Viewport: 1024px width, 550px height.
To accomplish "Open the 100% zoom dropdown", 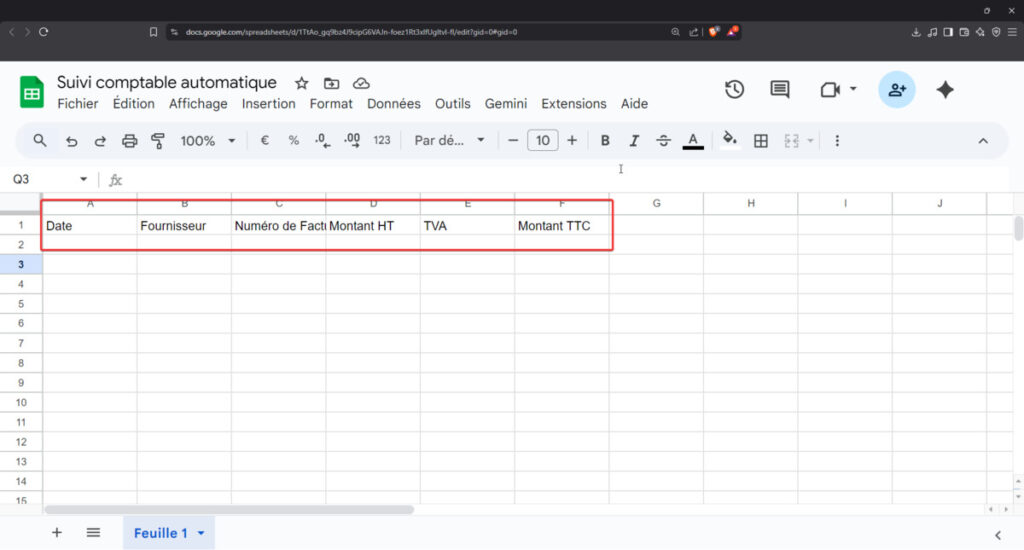I will pyautogui.click(x=208, y=140).
